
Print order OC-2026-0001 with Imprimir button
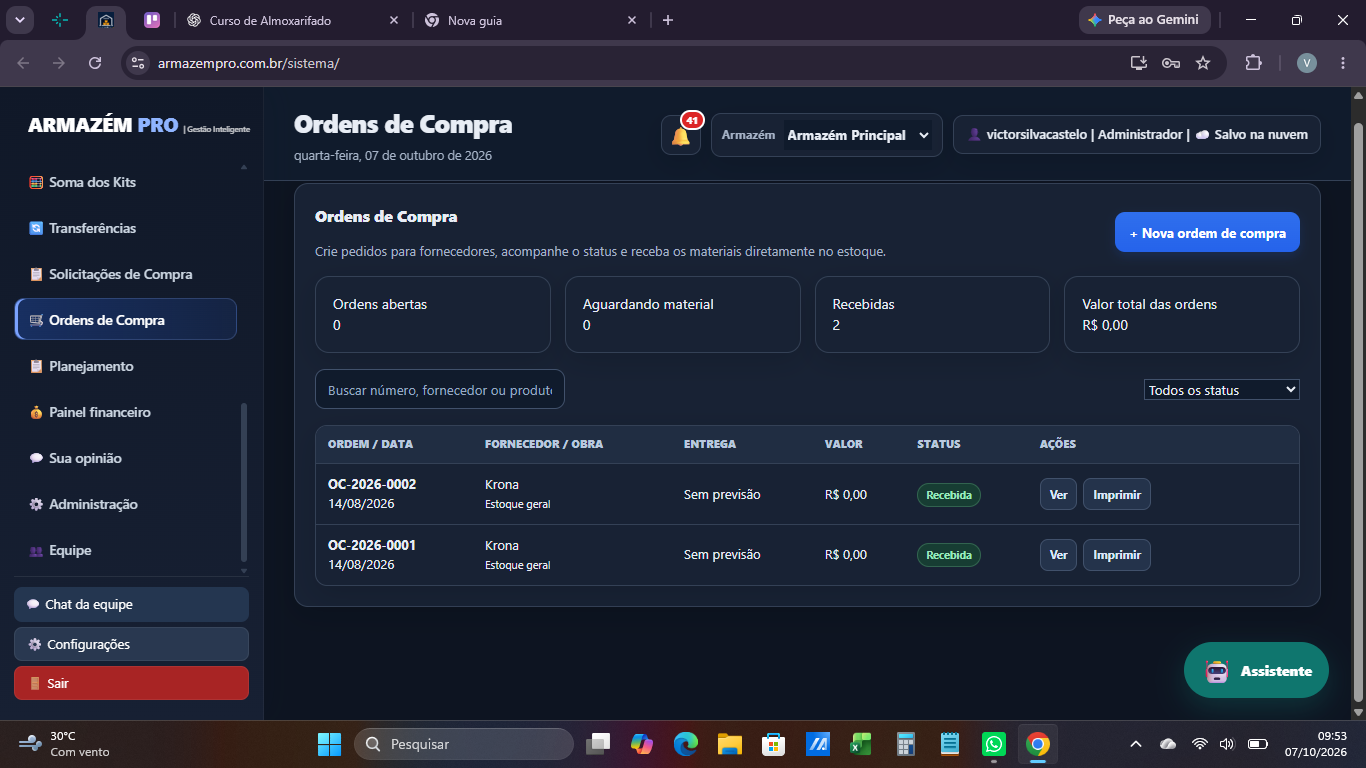(1116, 555)
